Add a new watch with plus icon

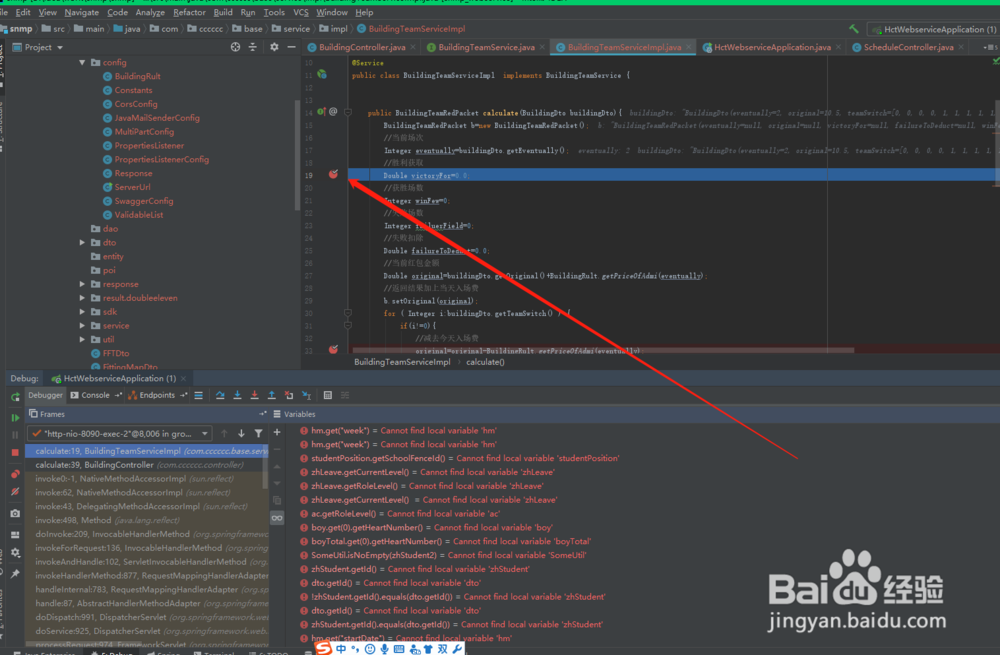pyautogui.click(x=277, y=432)
